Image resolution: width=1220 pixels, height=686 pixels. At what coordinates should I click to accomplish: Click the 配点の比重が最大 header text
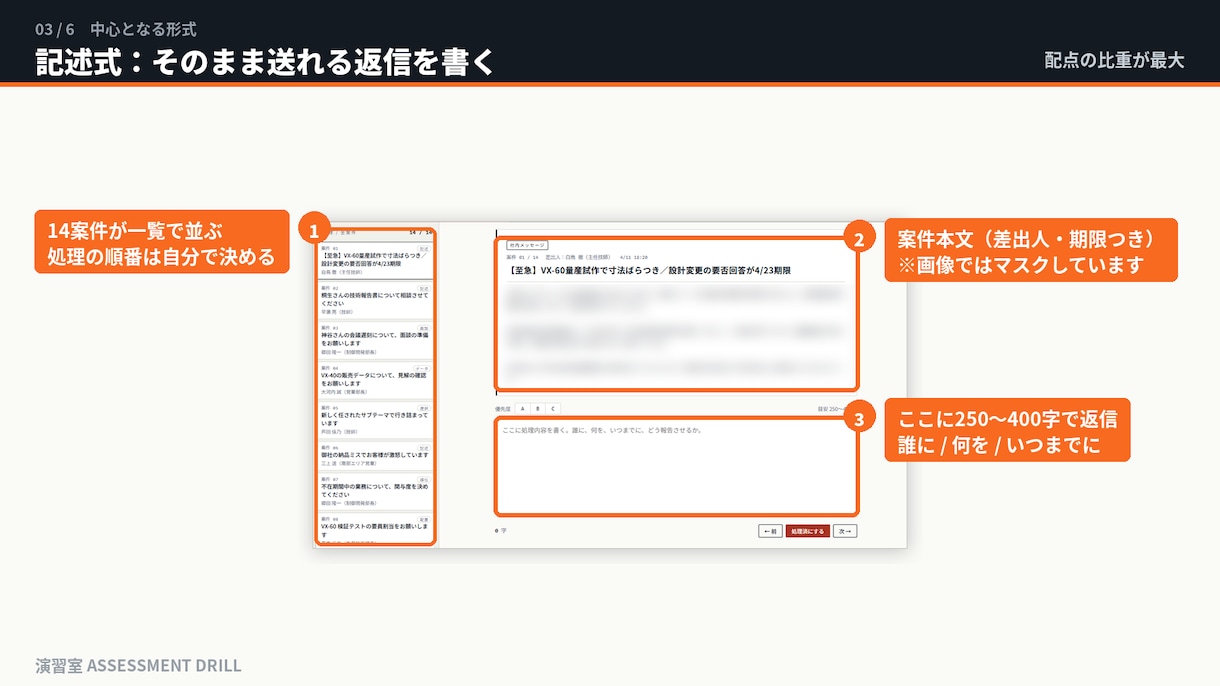pos(1114,60)
